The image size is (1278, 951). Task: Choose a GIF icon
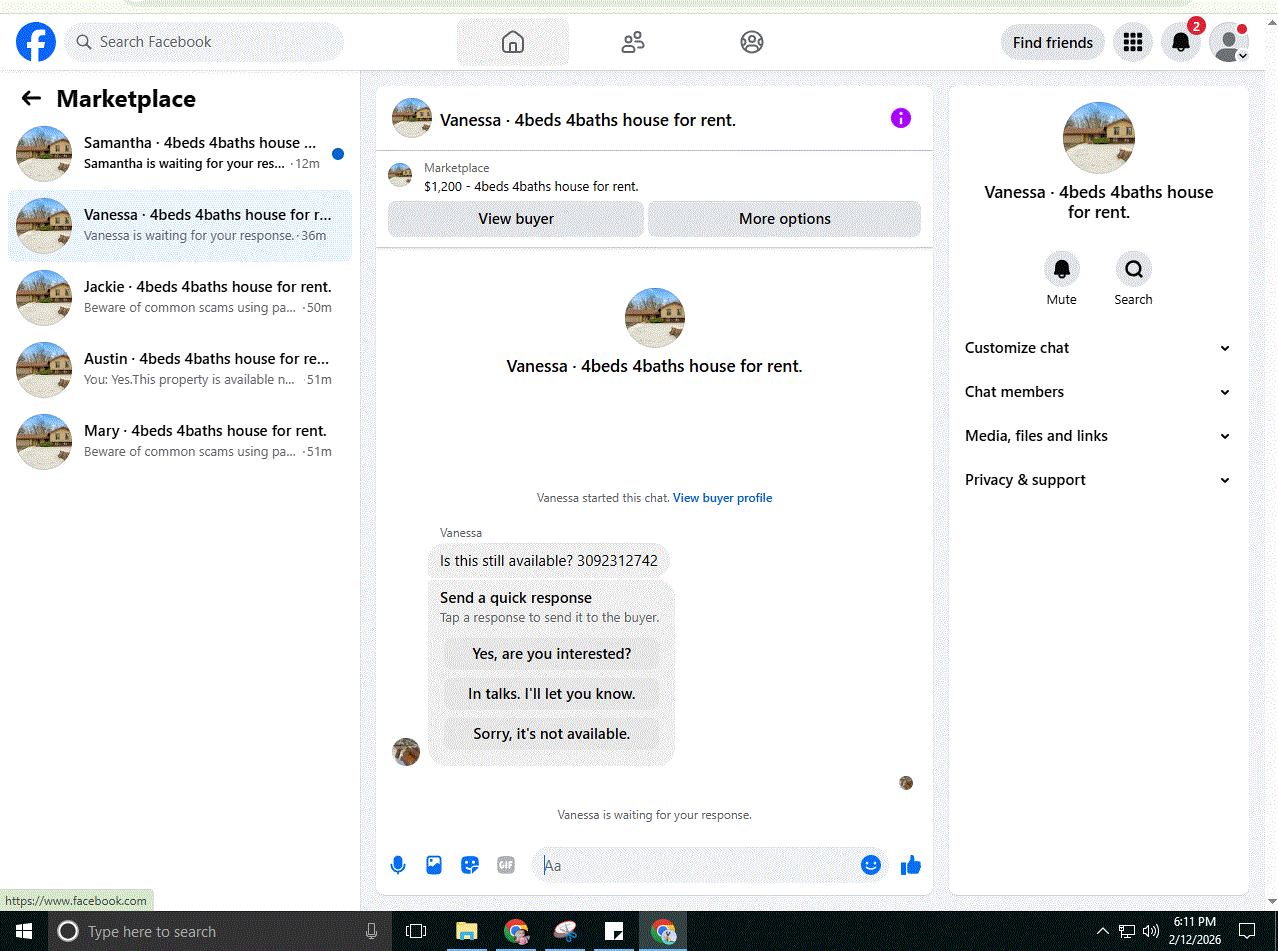[506, 865]
